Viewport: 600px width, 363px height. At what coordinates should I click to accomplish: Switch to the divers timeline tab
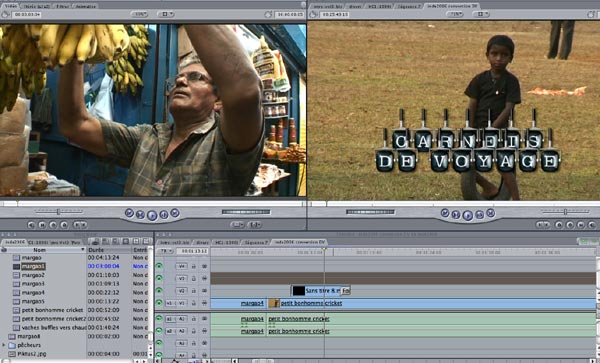click(202, 242)
